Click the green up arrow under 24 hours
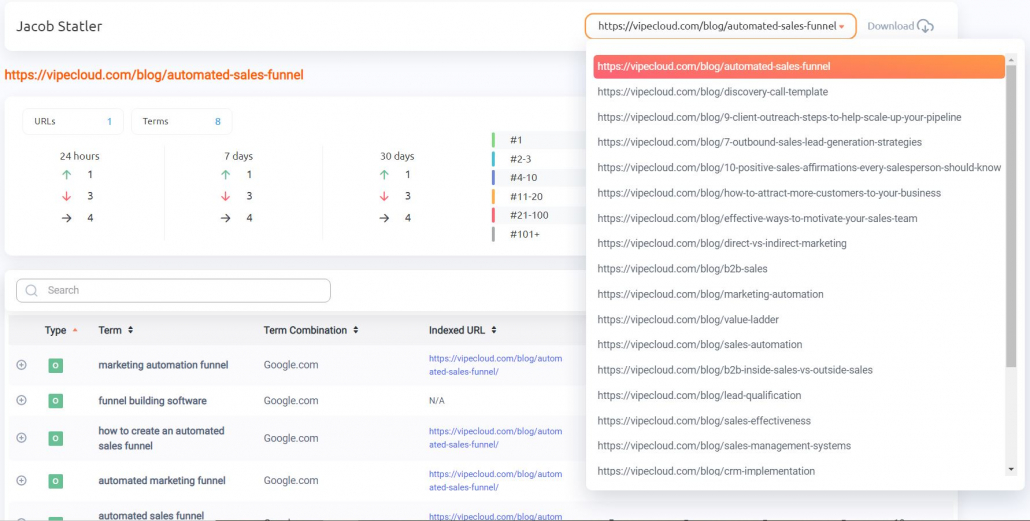1030x521 pixels. [66, 175]
